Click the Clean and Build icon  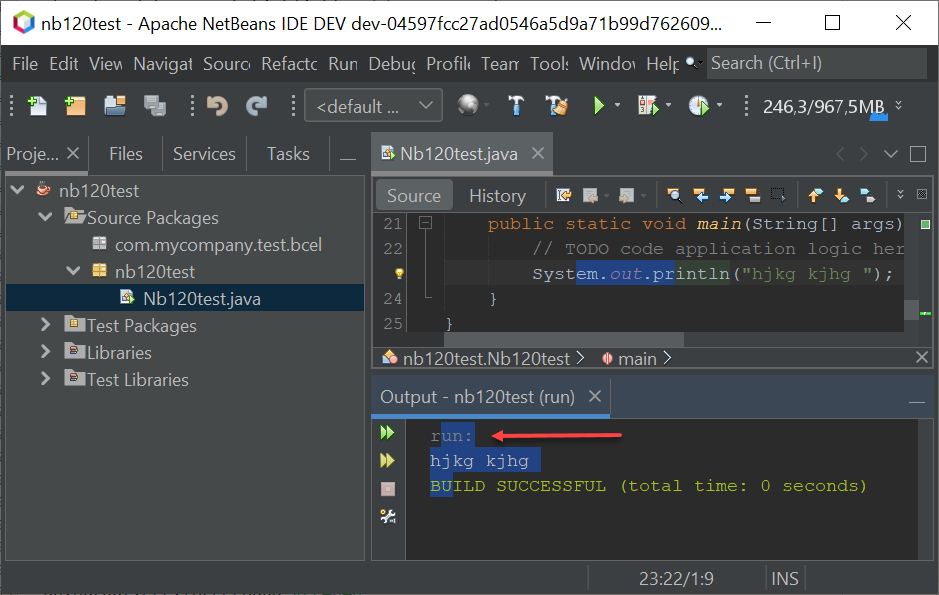click(556, 106)
